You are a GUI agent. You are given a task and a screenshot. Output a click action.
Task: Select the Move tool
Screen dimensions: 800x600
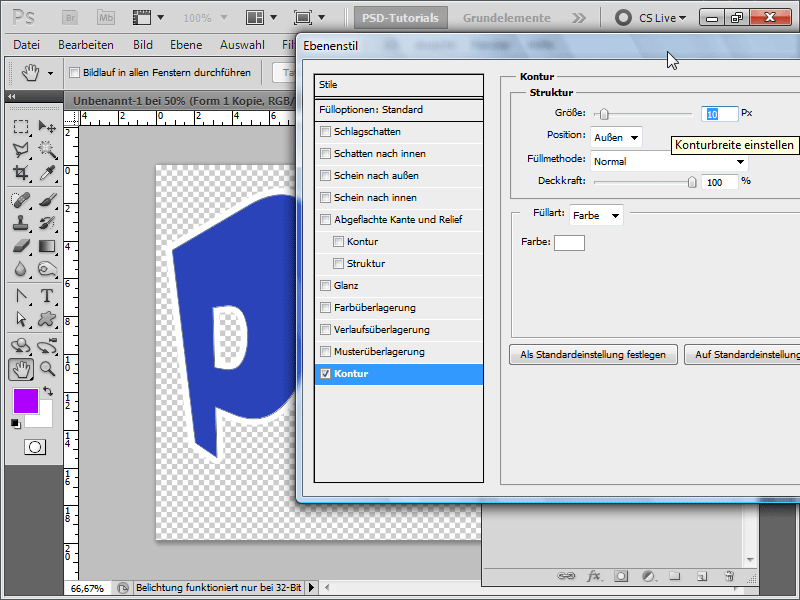47,126
